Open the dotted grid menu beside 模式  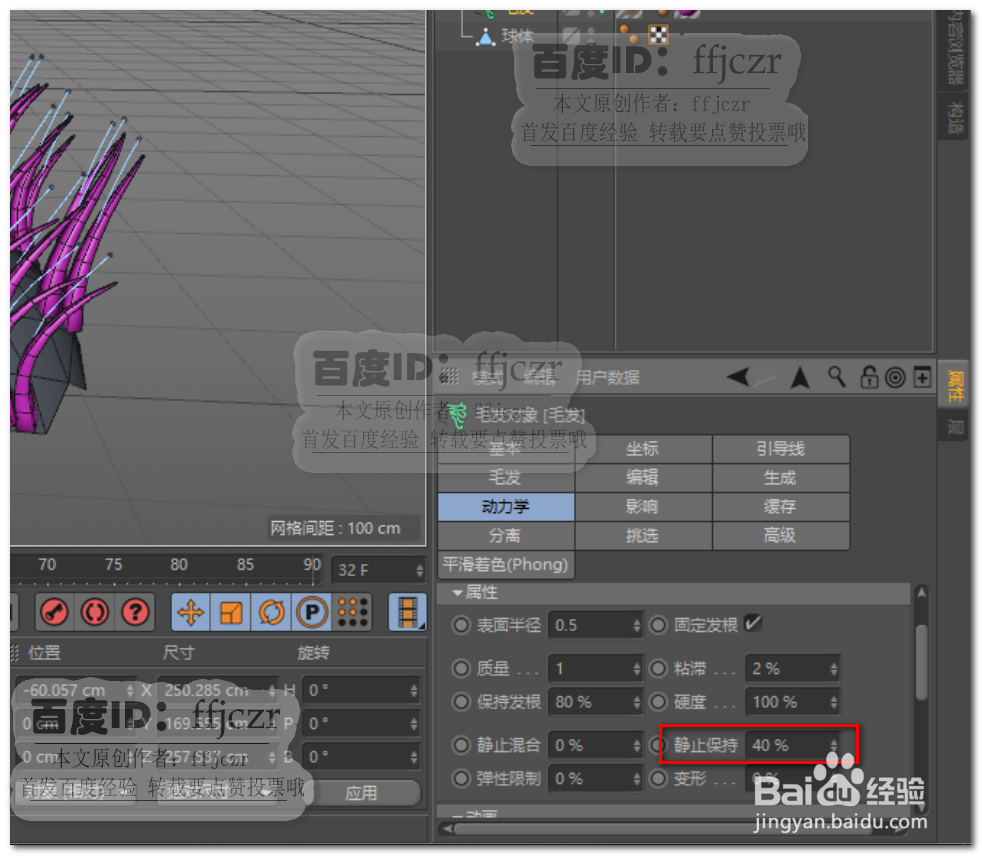(450, 377)
